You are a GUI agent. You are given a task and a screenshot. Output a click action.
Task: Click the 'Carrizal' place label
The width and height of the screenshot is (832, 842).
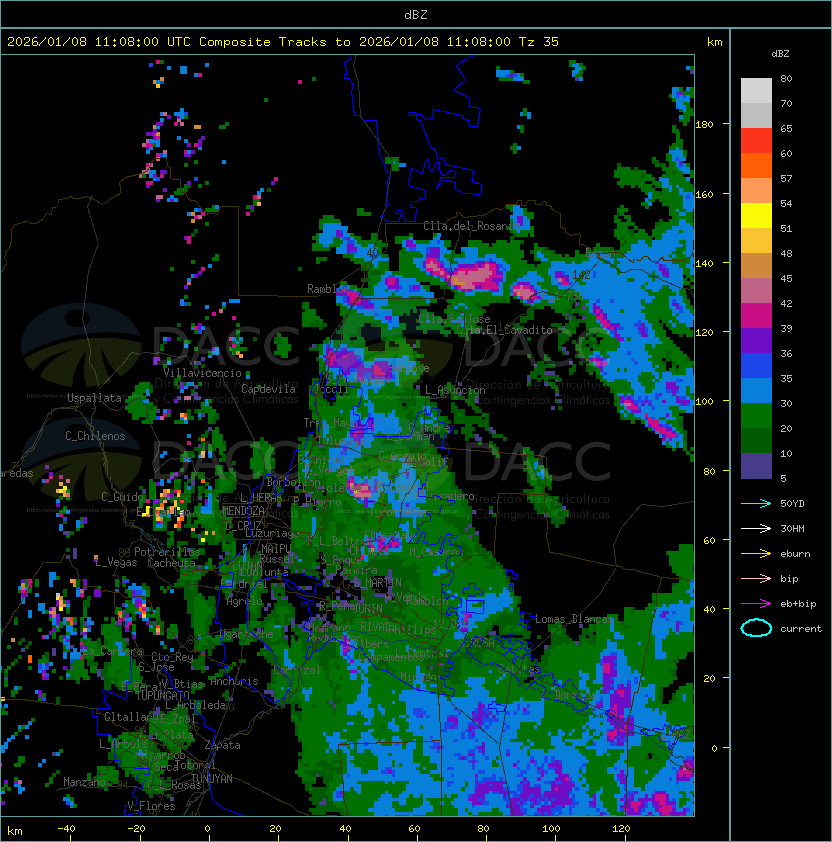[297, 670]
